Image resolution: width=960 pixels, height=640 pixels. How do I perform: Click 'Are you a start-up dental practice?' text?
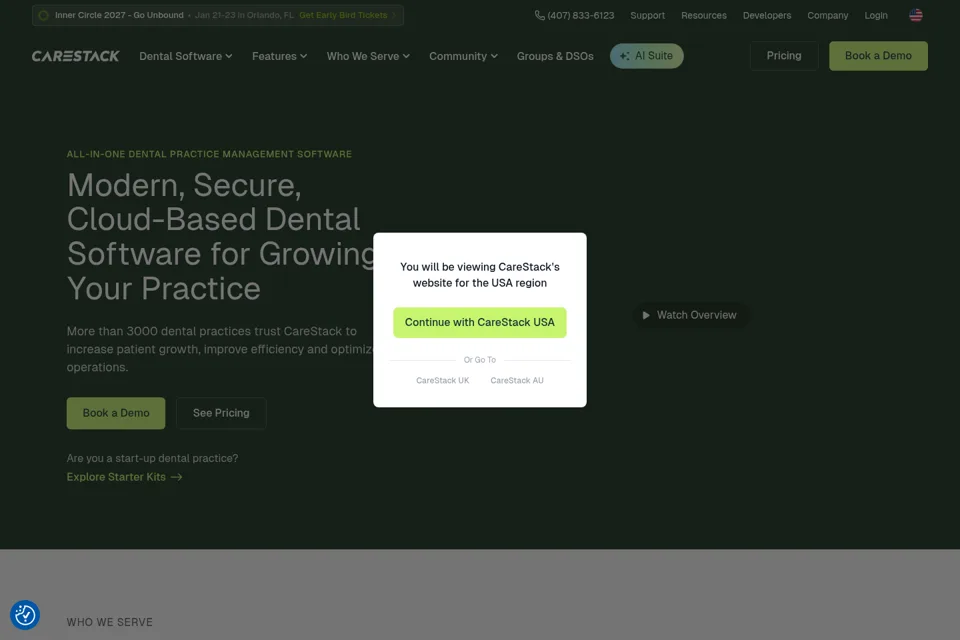[x=152, y=458]
